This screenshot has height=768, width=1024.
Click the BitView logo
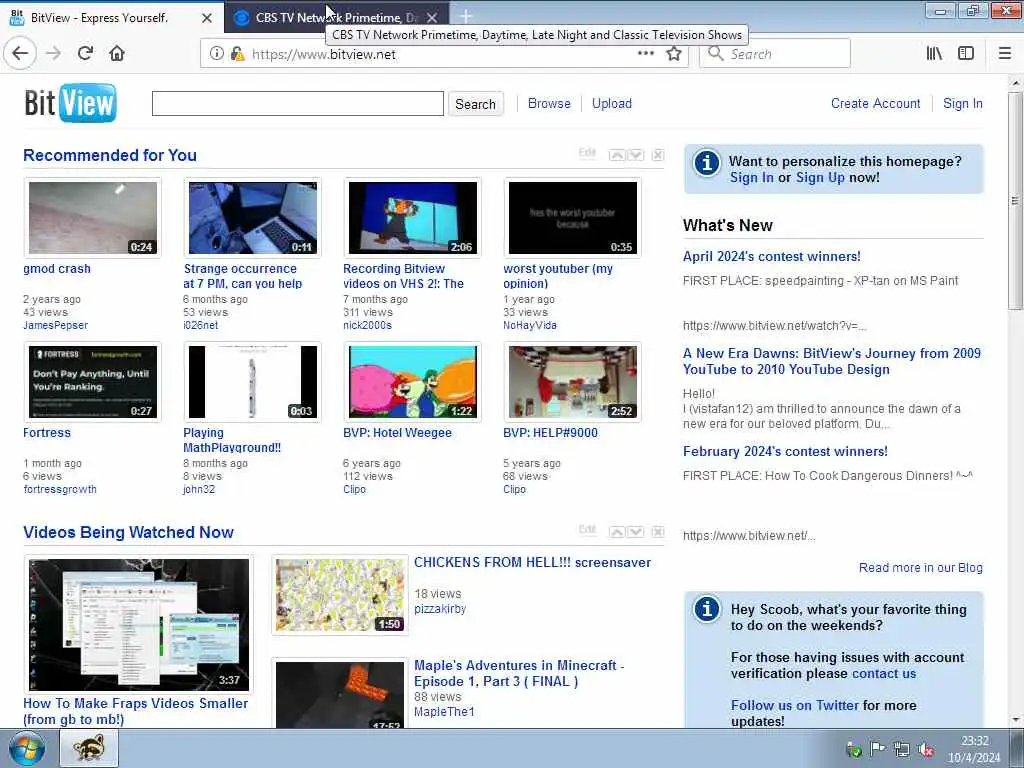[x=71, y=103]
